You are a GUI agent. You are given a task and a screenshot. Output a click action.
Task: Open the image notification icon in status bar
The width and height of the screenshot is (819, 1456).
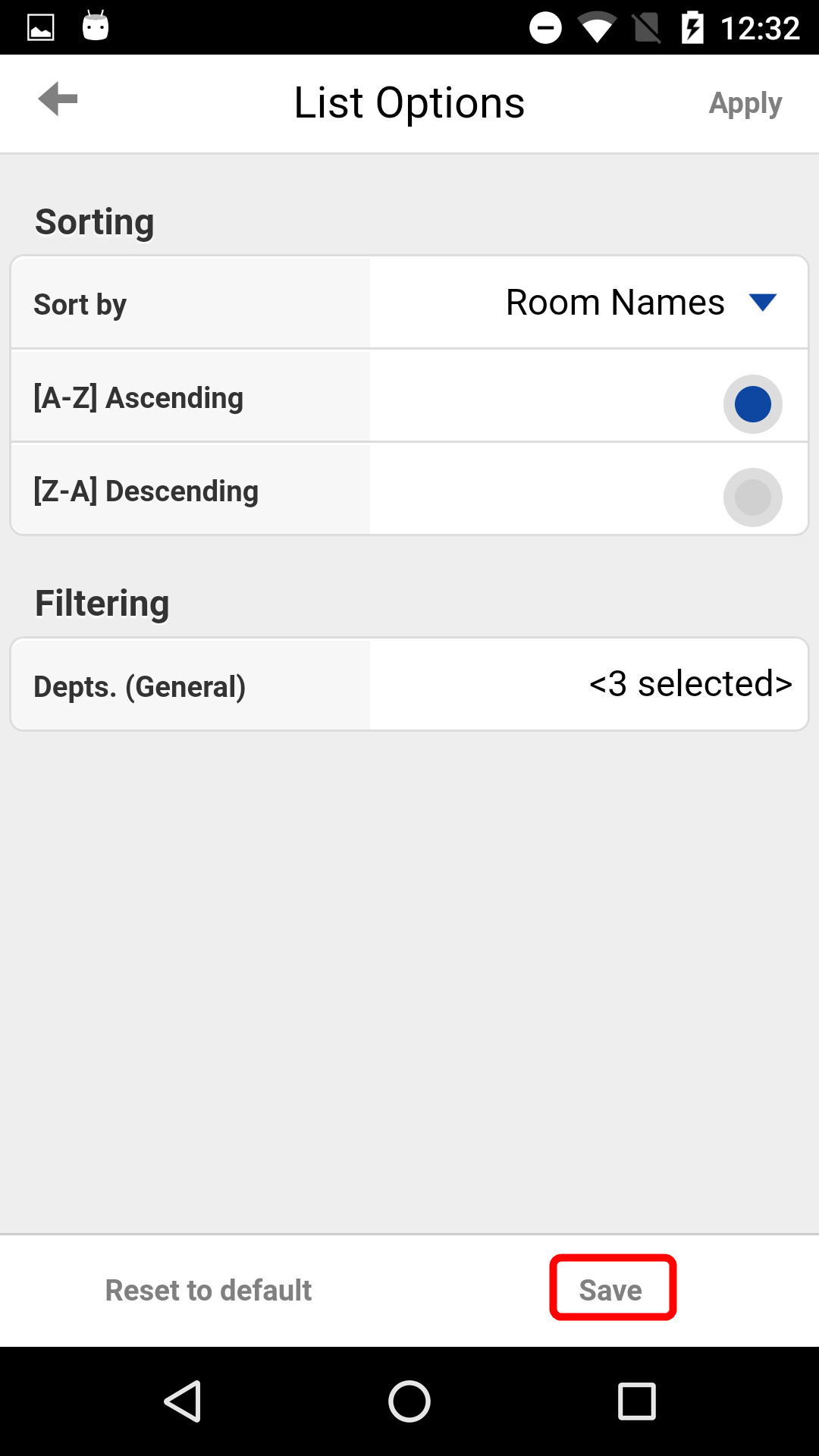(41, 28)
